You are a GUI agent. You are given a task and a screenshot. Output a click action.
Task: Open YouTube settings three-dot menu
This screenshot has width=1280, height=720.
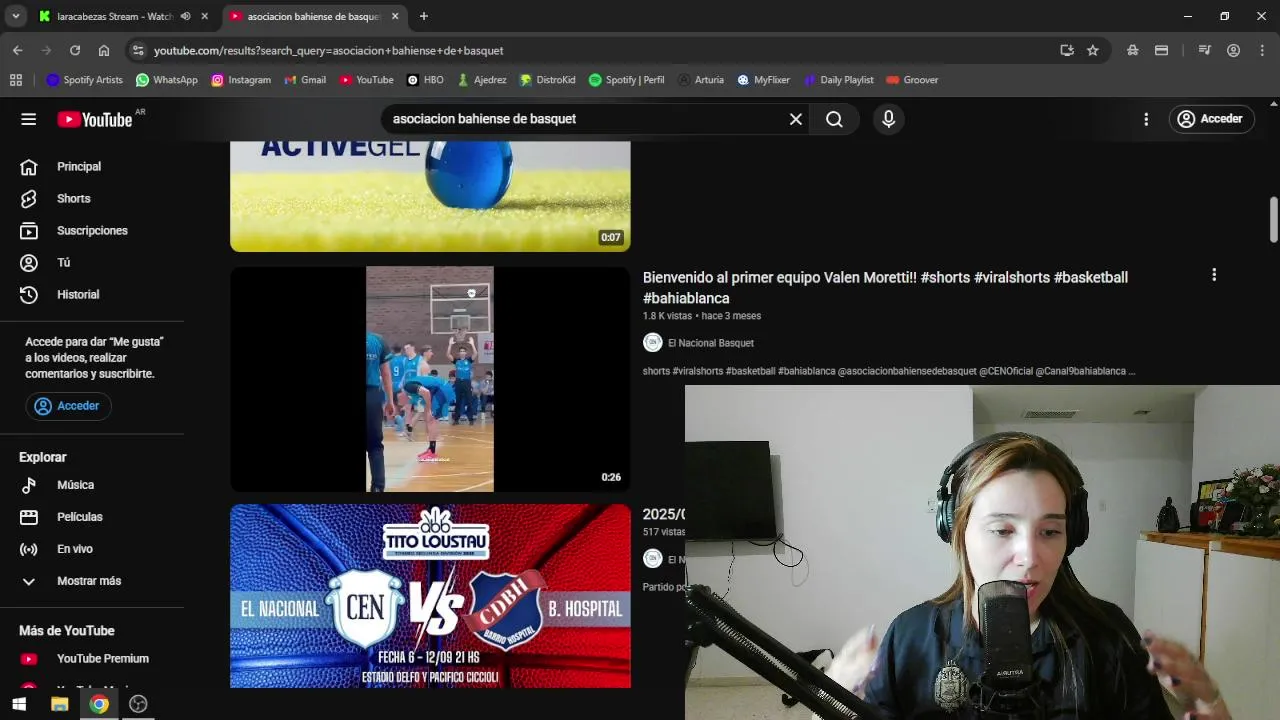[x=1146, y=119]
